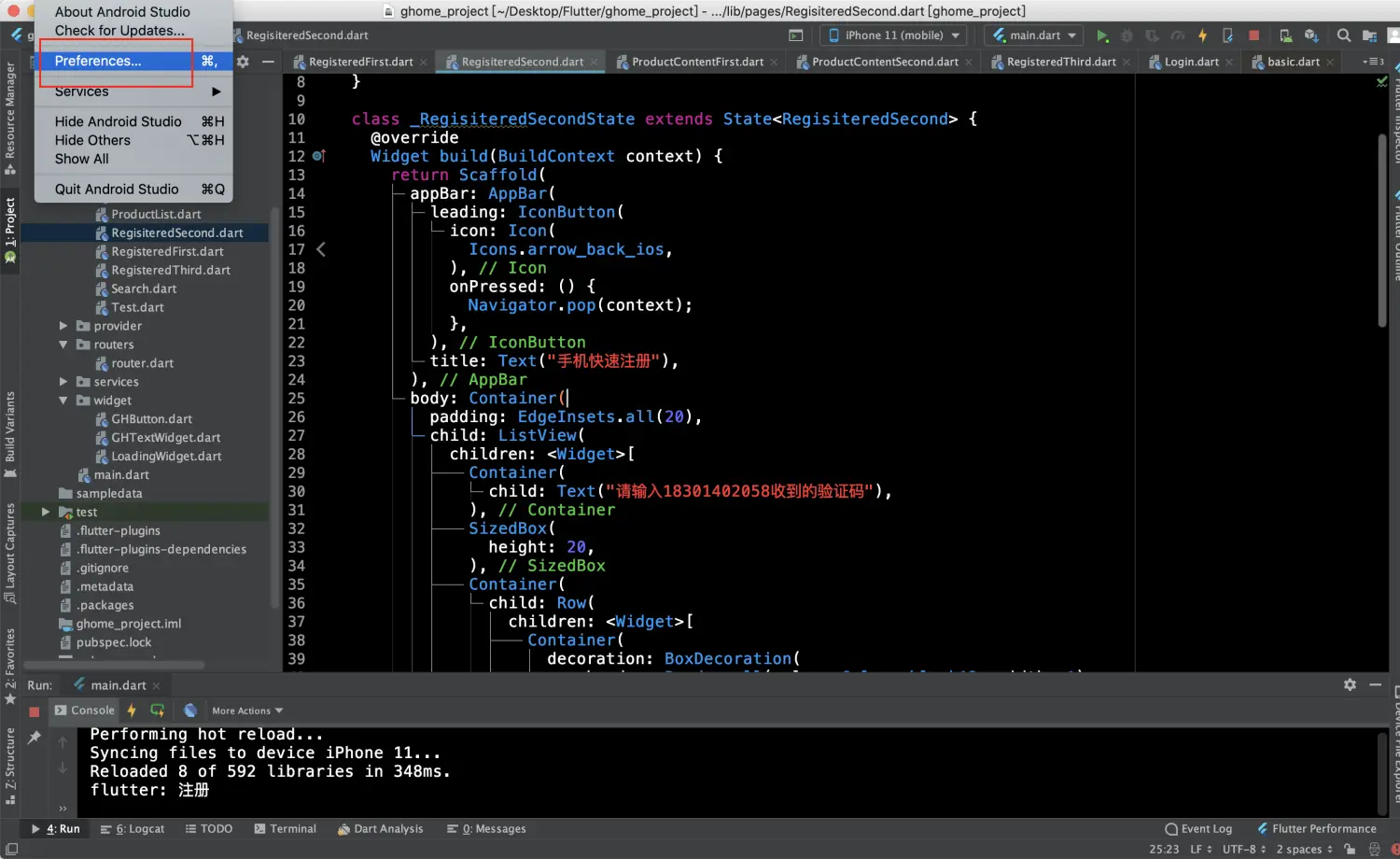Click the red Stop icon in top toolbar
Screen dimensions: 1400x859
[1253, 35]
